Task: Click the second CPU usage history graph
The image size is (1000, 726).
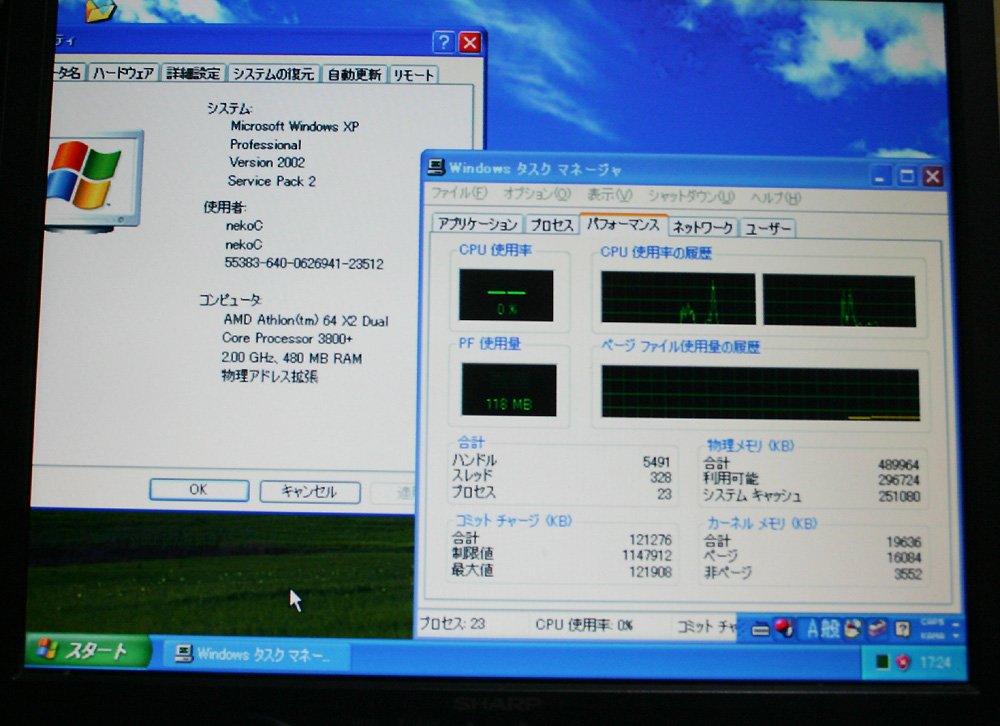Action: (839, 300)
